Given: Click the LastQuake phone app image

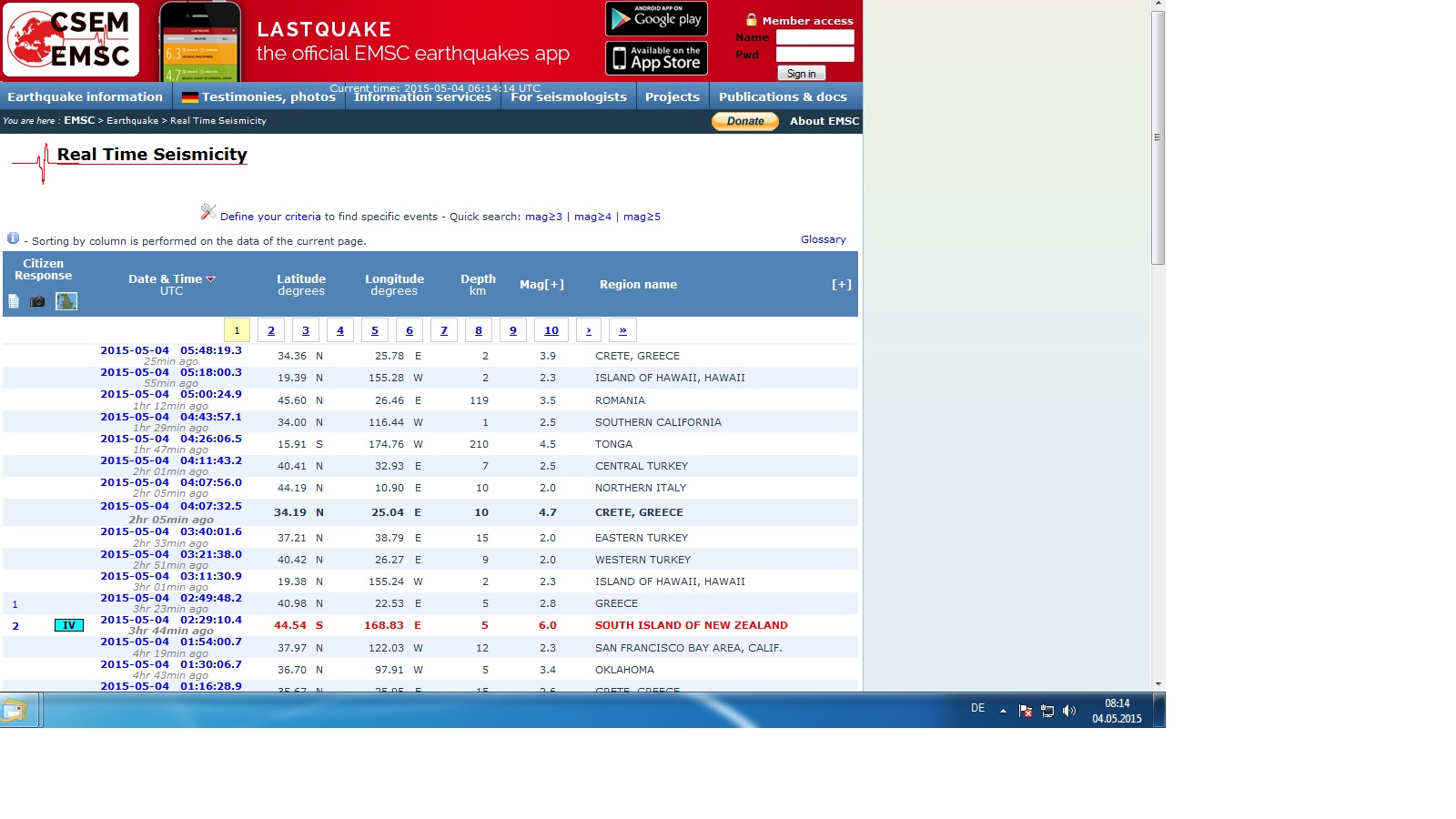Looking at the screenshot, I should click(x=200, y=42).
